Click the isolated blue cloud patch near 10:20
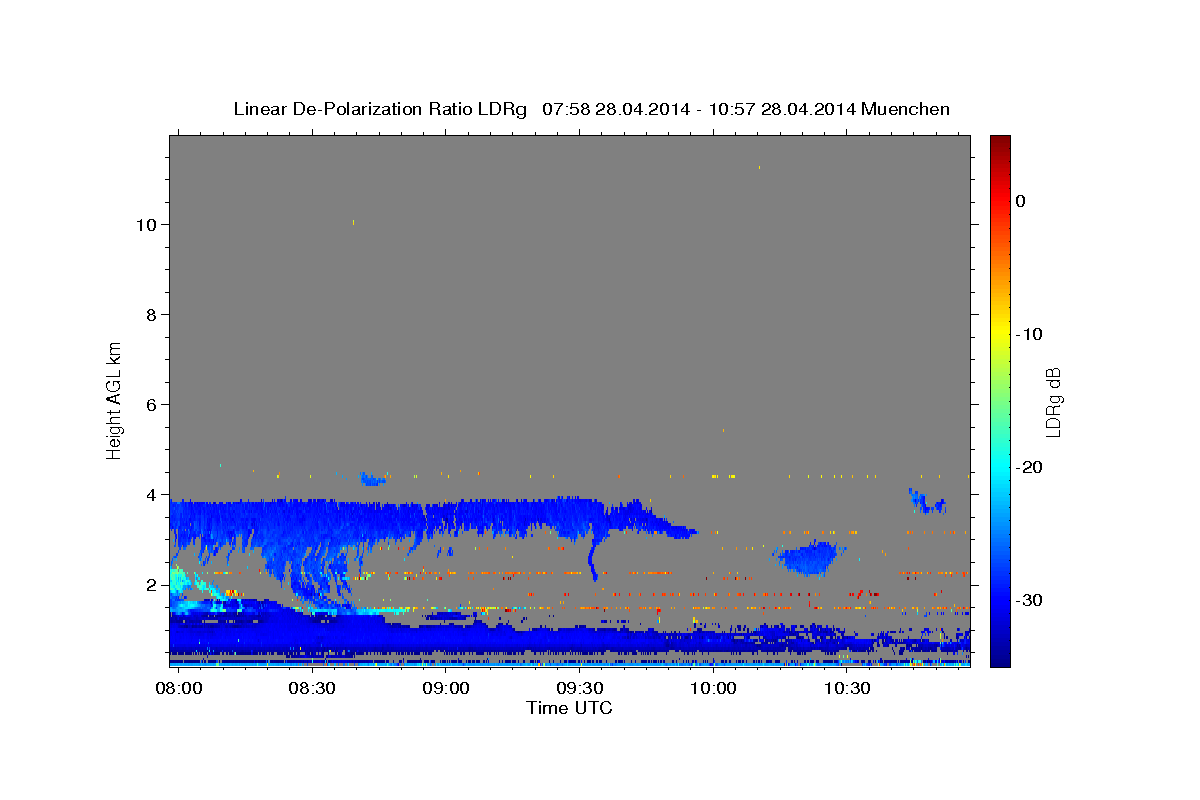This screenshot has height=800, width=1200. tap(808, 558)
